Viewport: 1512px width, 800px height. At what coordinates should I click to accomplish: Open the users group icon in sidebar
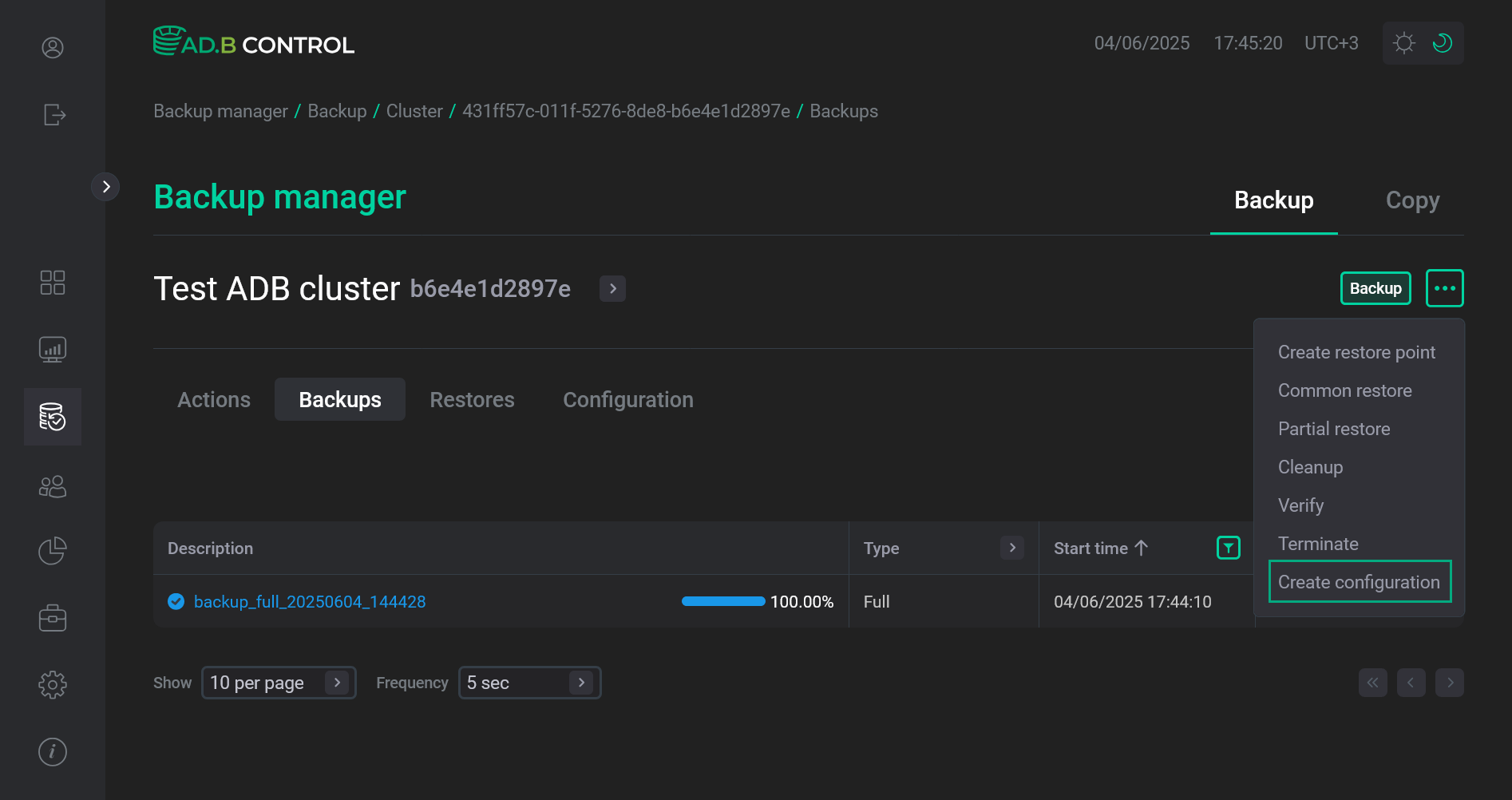pyautogui.click(x=53, y=486)
